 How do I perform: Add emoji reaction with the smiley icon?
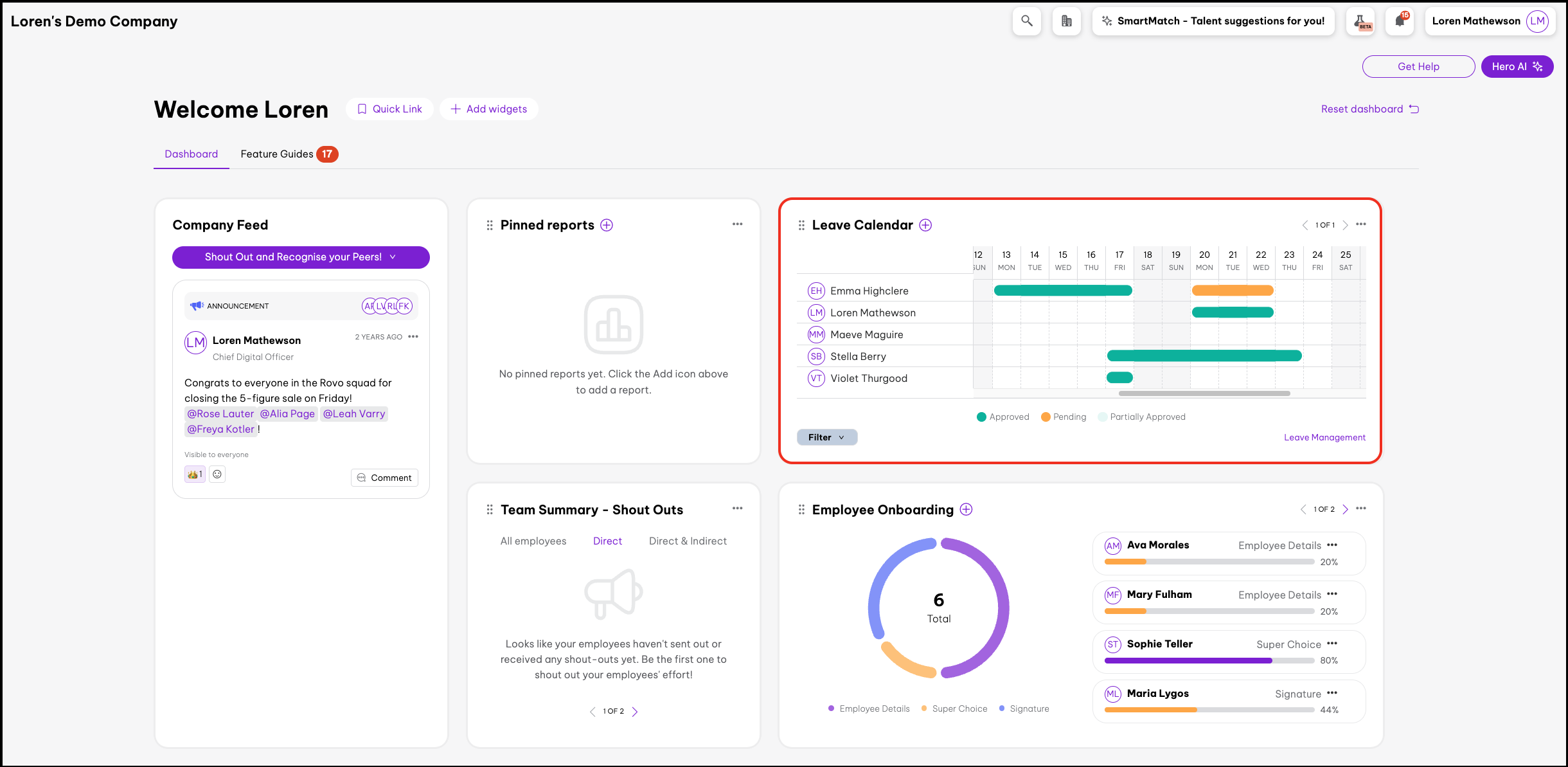click(x=217, y=474)
